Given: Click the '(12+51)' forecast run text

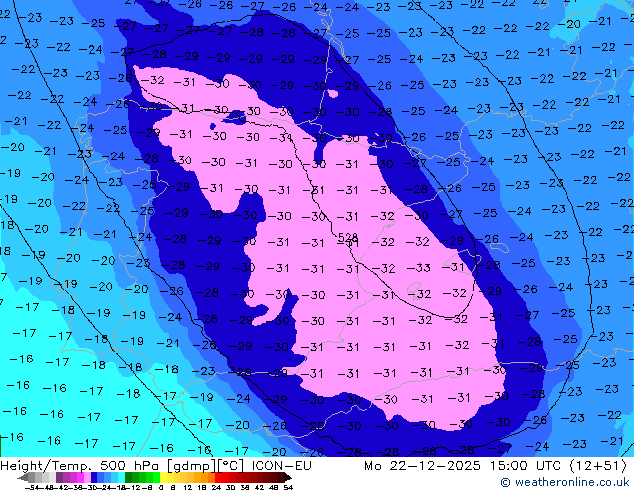Looking at the screenshot, I should pyautogui.click(x=598, y=466).
